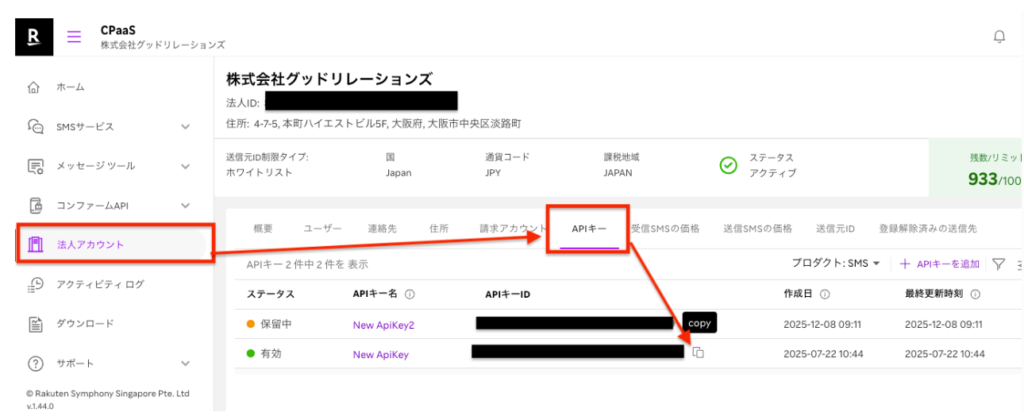Switch to the APIキー tab
Viewport: 1024px width, 416px height.
tap(587, 228)
